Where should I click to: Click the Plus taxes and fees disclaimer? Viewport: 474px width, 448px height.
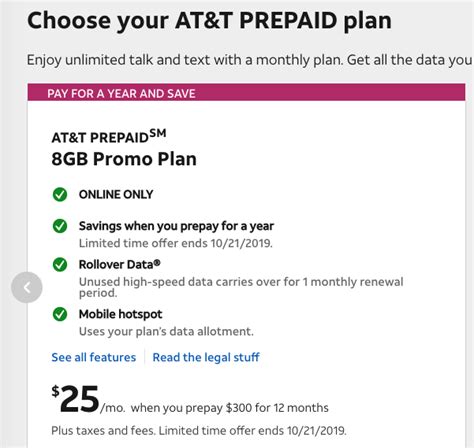(x=199, y=430)
